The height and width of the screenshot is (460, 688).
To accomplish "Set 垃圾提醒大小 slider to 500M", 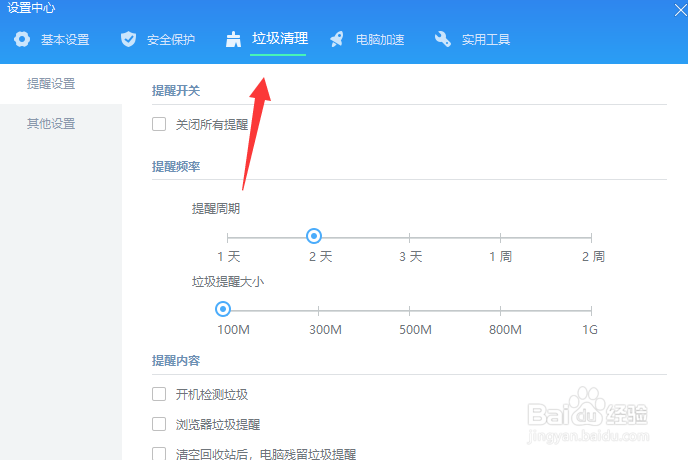I will point(409,311).
